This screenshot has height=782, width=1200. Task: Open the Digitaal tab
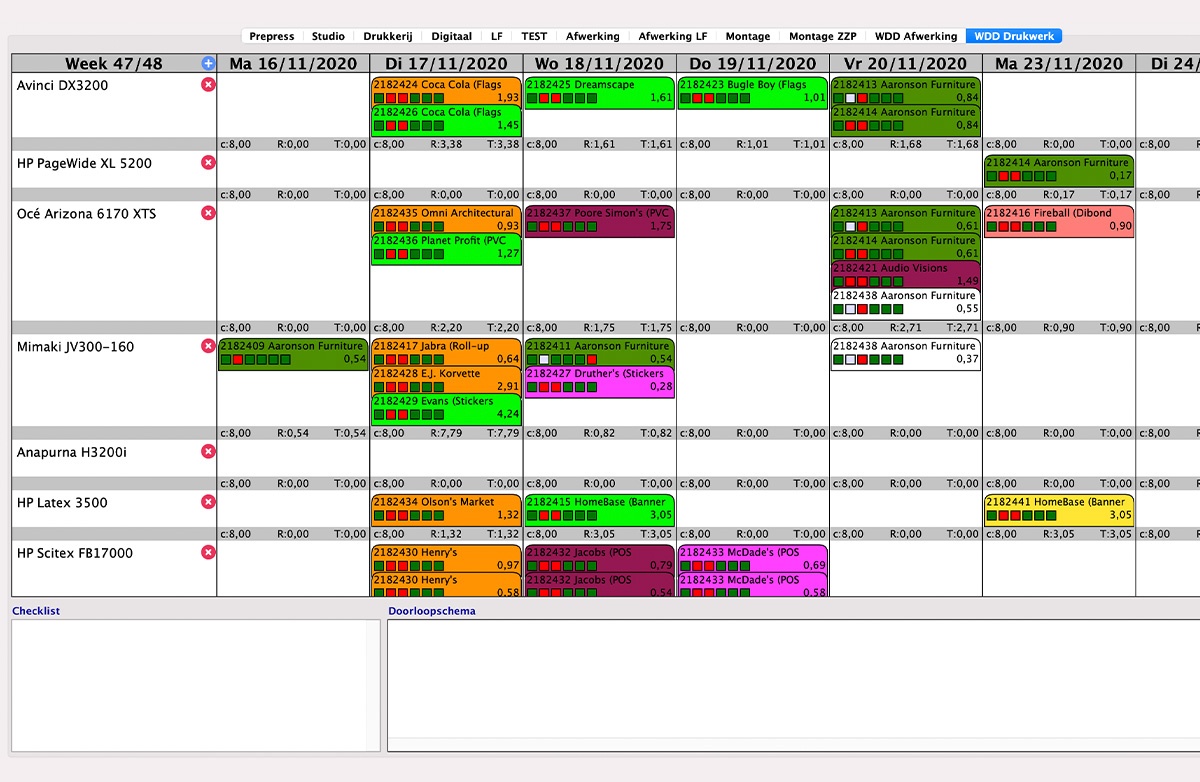(x=451, y=36)
